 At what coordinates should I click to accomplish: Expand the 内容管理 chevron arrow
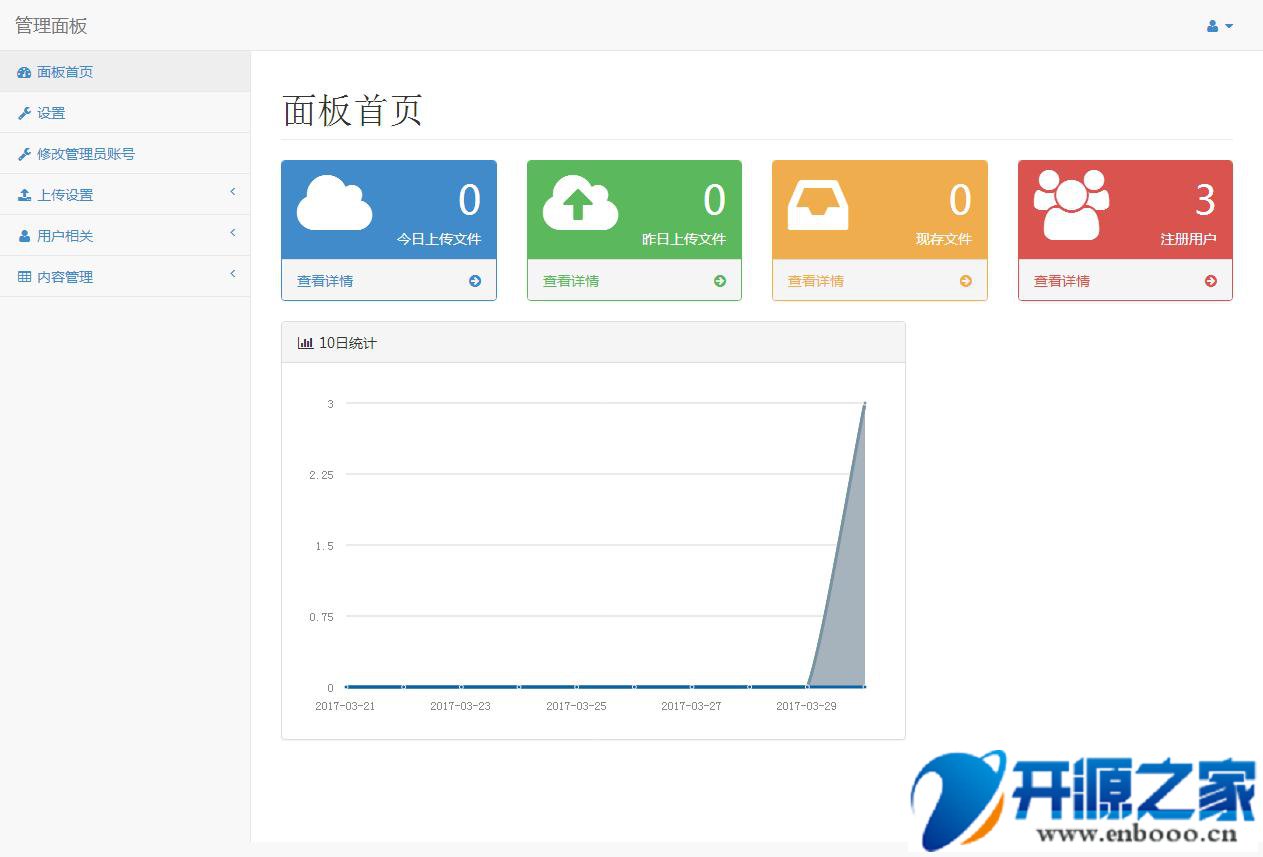click(x=233, y=273)
